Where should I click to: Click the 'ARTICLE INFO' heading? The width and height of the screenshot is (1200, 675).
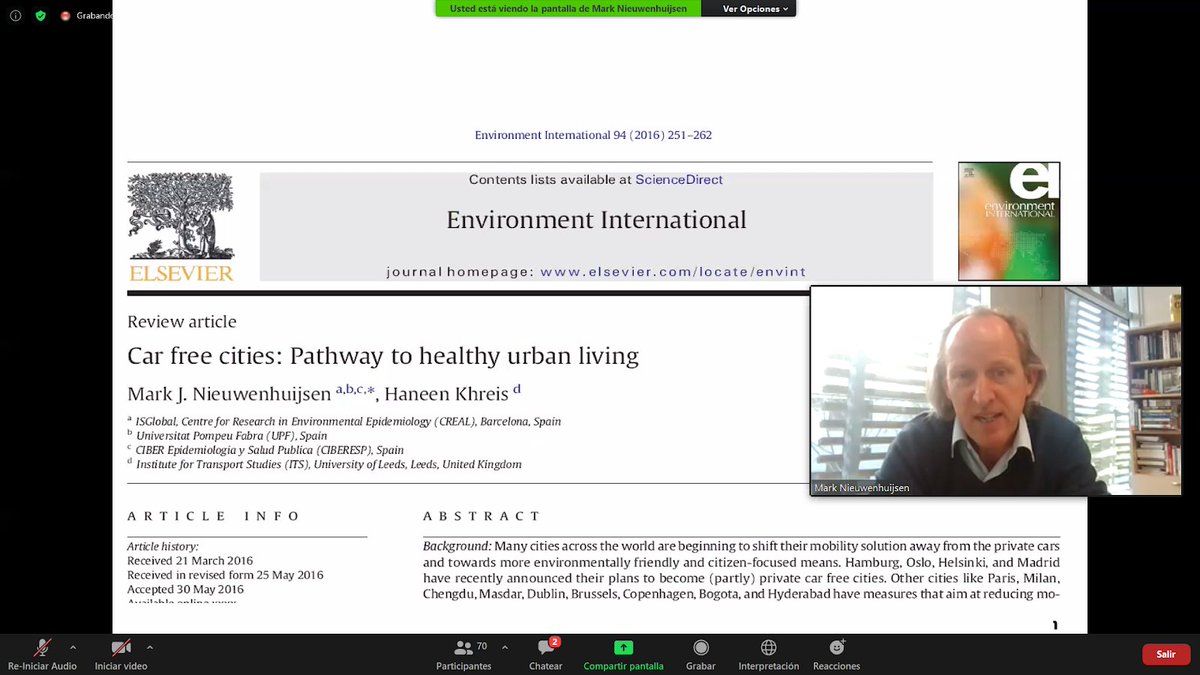click(214, 516)
